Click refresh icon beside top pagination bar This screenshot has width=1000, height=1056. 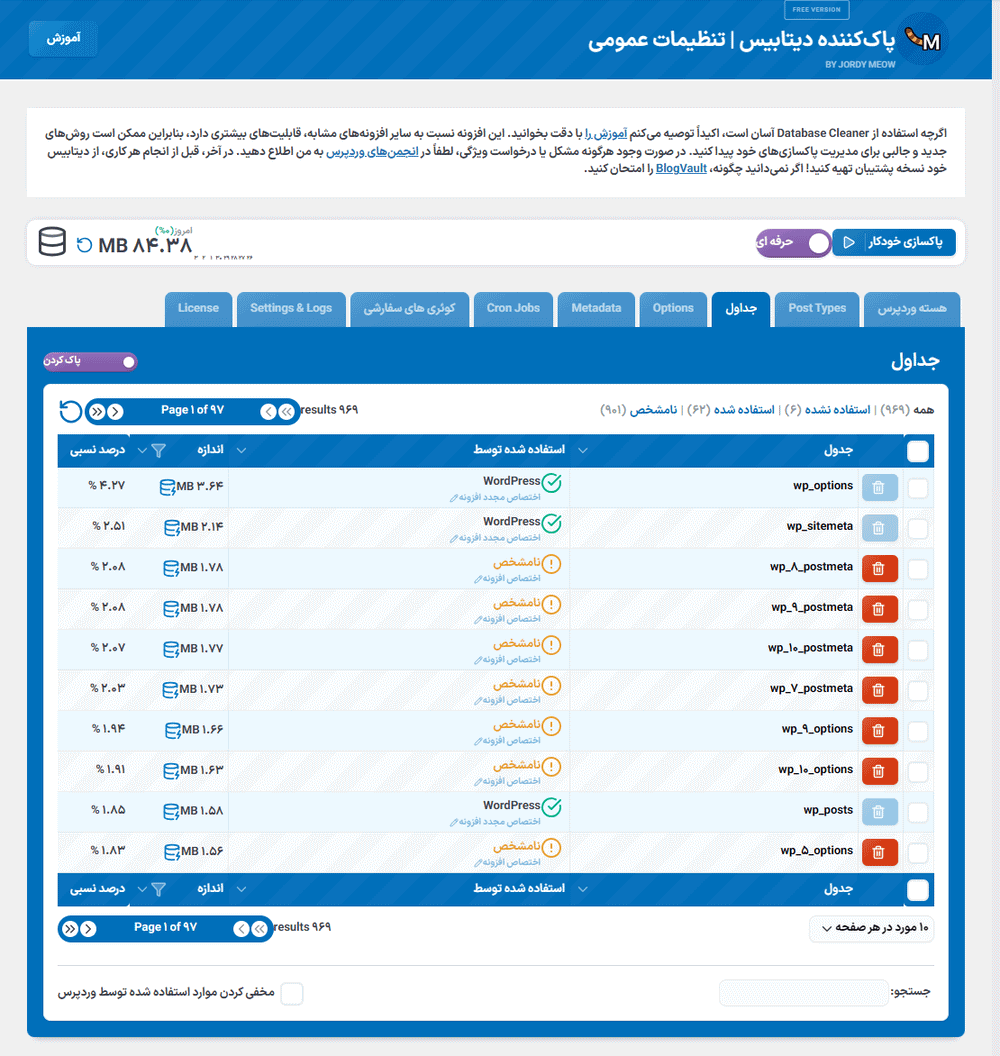tap(70, 411)
